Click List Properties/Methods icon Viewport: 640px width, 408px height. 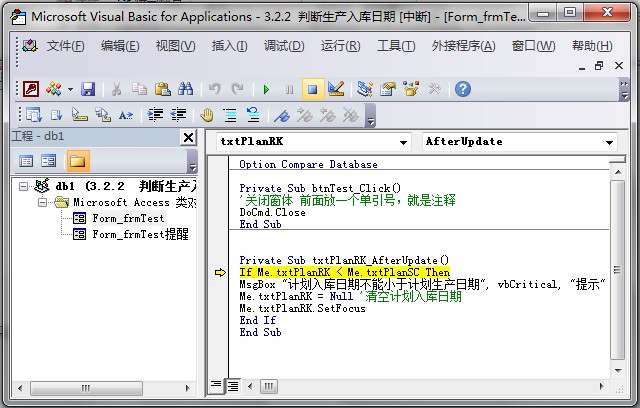(x=33, y=115)
